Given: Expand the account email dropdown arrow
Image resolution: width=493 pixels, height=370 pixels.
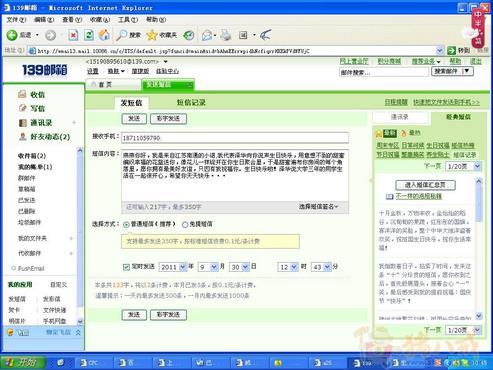Looking at the screenshot, I should (x=165, y=62).
